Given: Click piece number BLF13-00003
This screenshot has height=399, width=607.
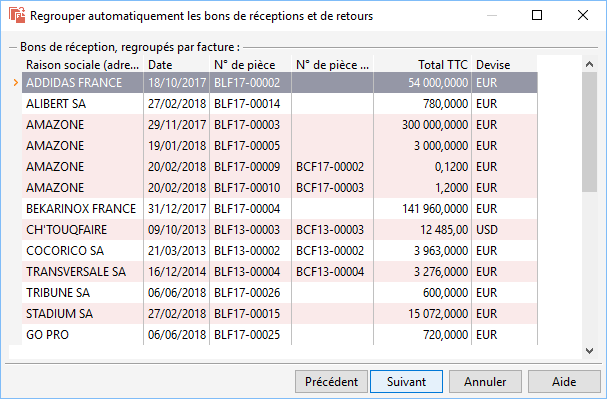Looking at the screenshot, I should tap(247, 229).
